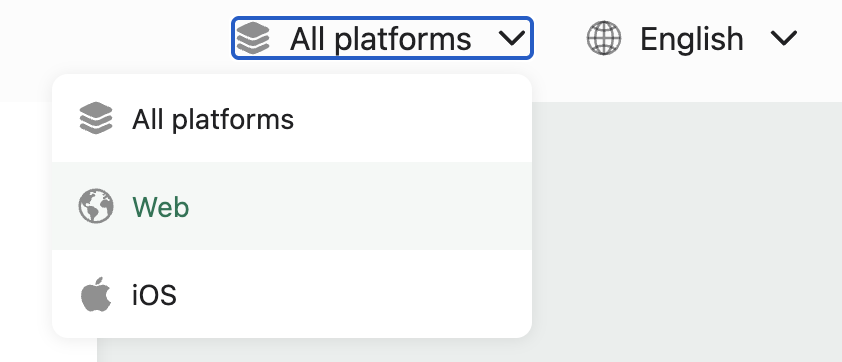Collapse the All platforms dropdown chevron
This screenshot has width=842, height=362.
512,38
